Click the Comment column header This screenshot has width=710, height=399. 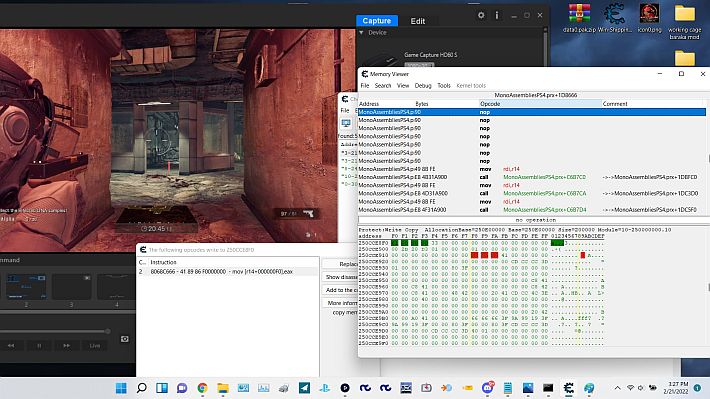(654, 104)
